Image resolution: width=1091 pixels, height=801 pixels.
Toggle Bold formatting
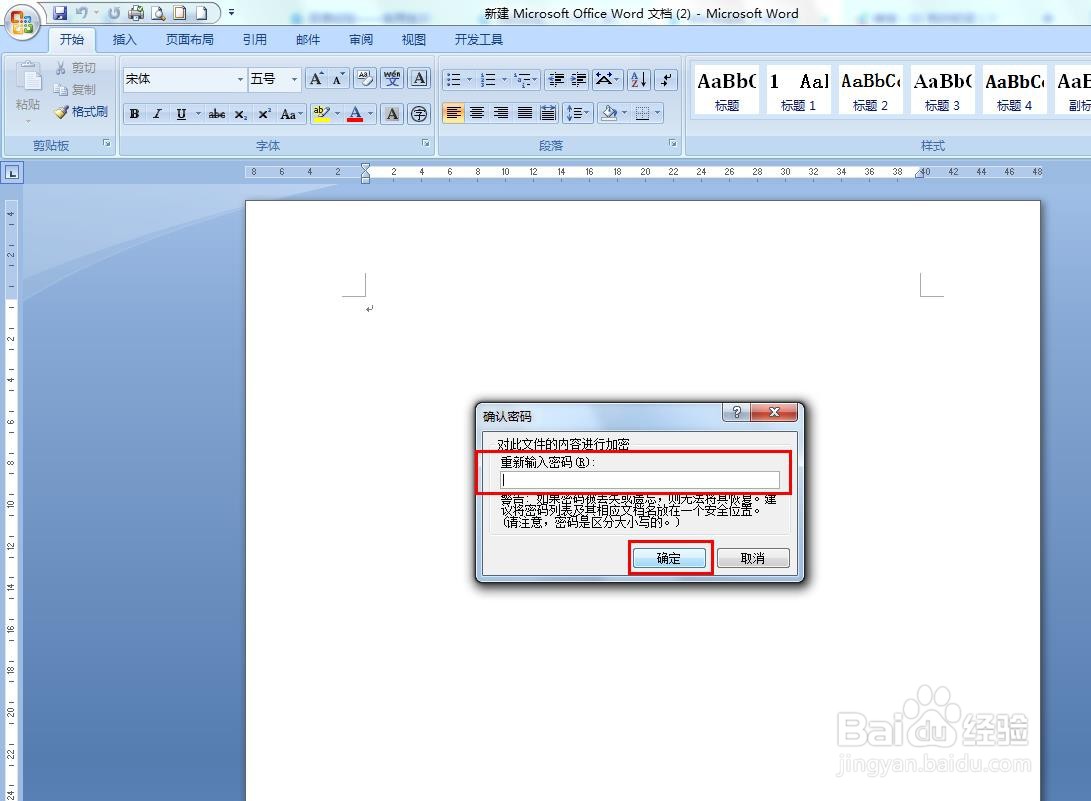coord(134,113)
